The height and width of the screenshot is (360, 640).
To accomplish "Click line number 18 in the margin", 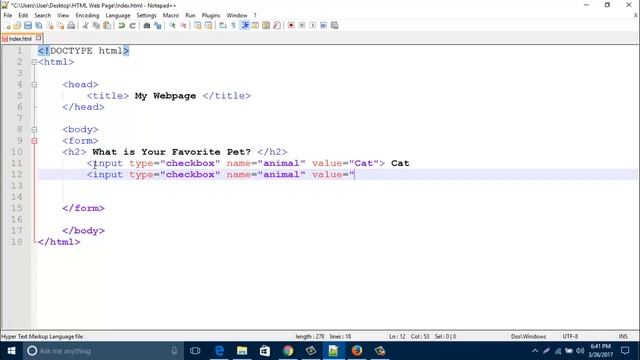I will click(17, 242).
